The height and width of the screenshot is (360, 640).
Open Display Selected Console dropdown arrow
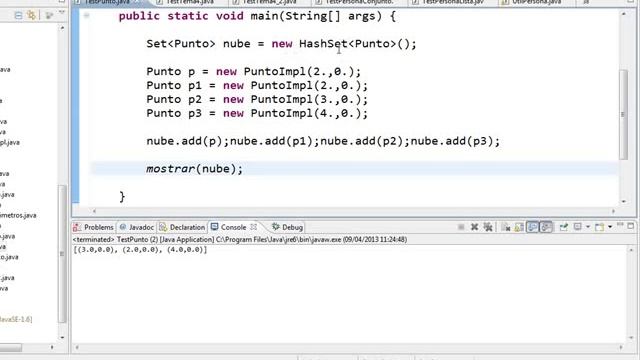[x=588, y=227]
